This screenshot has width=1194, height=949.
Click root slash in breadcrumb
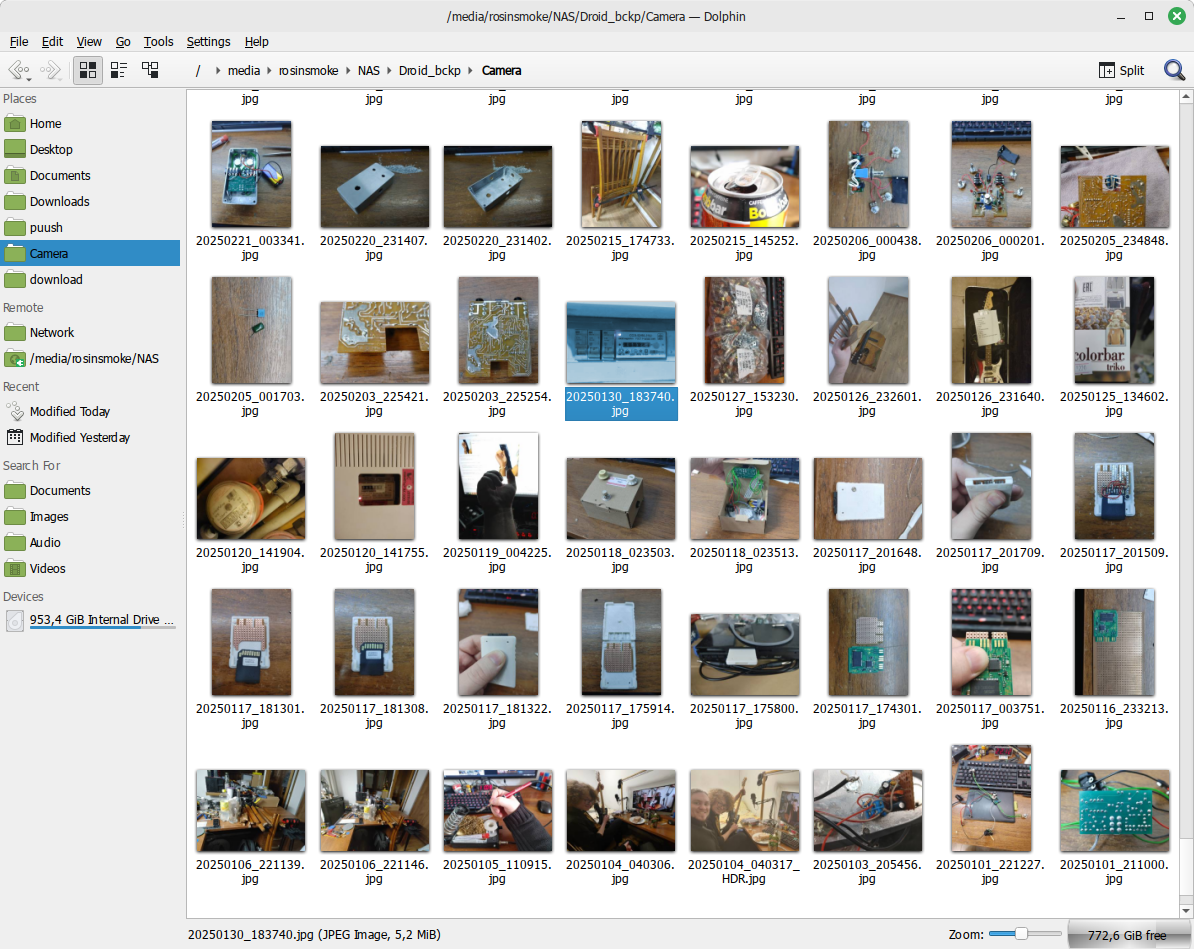[x=198, y=71]
